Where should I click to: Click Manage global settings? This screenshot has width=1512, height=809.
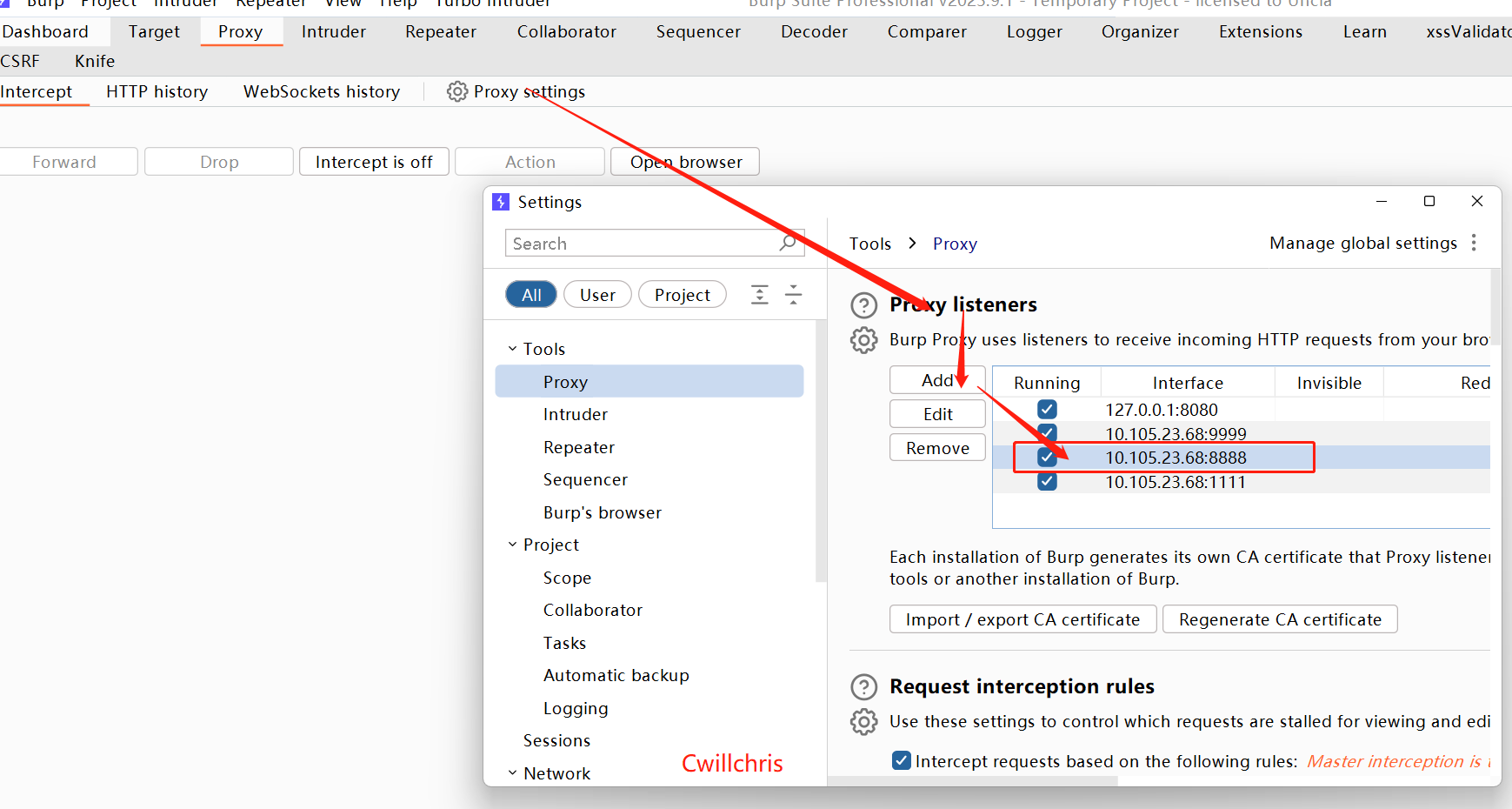(1362, 243)
